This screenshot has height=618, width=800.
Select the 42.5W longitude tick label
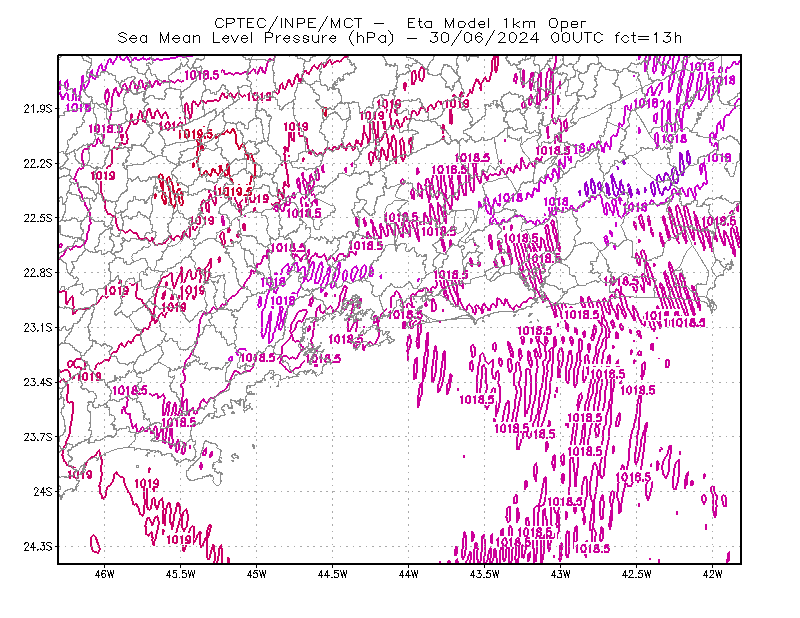tap(636, 574)
